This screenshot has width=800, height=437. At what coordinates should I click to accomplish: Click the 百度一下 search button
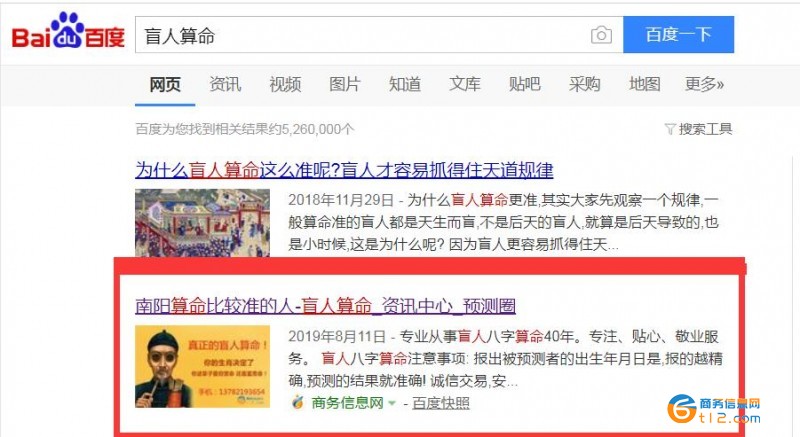pos(679,35)
